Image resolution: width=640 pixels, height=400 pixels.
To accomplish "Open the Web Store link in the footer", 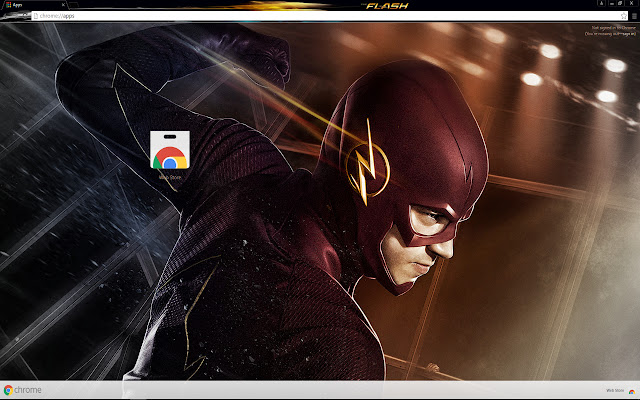I will pyautogui.click(x=620, y=391).
